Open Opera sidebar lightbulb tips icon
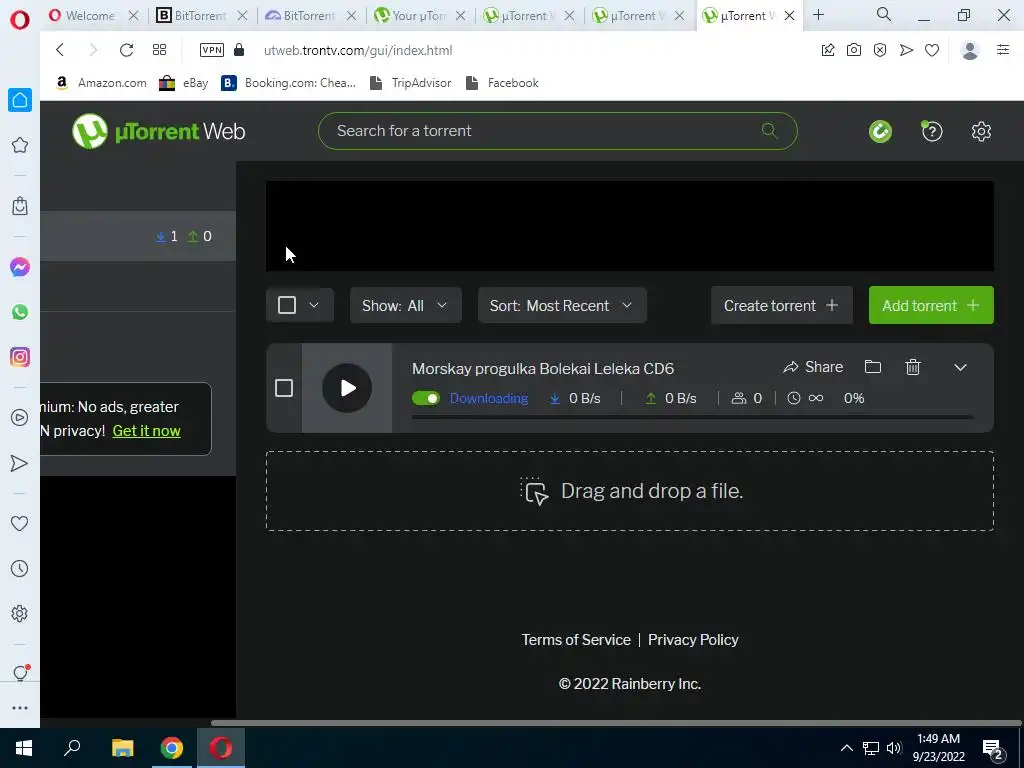The image size is (1024, 768). [x=20, y=673]
